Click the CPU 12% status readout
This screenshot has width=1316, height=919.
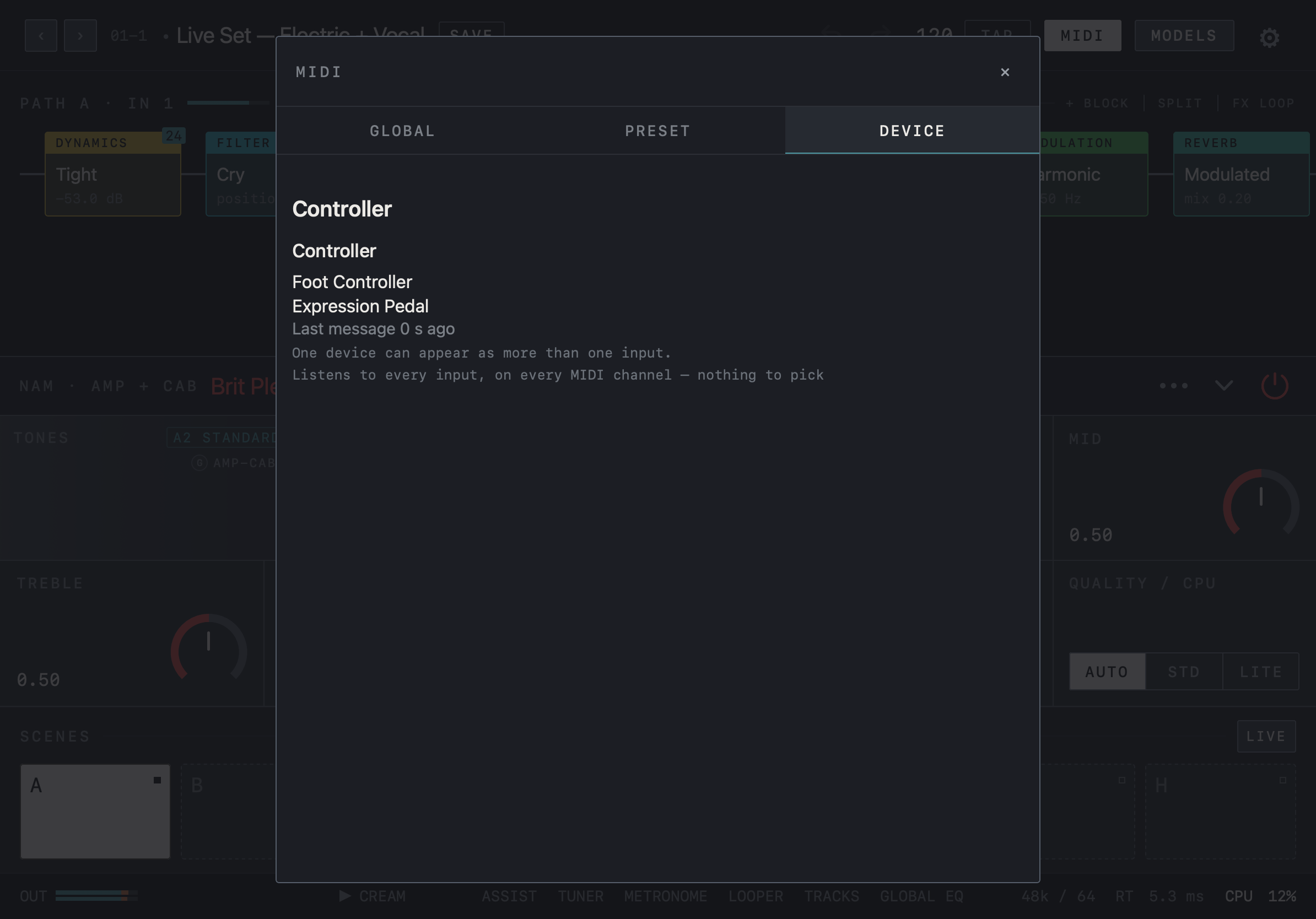tap(1260, 896)
